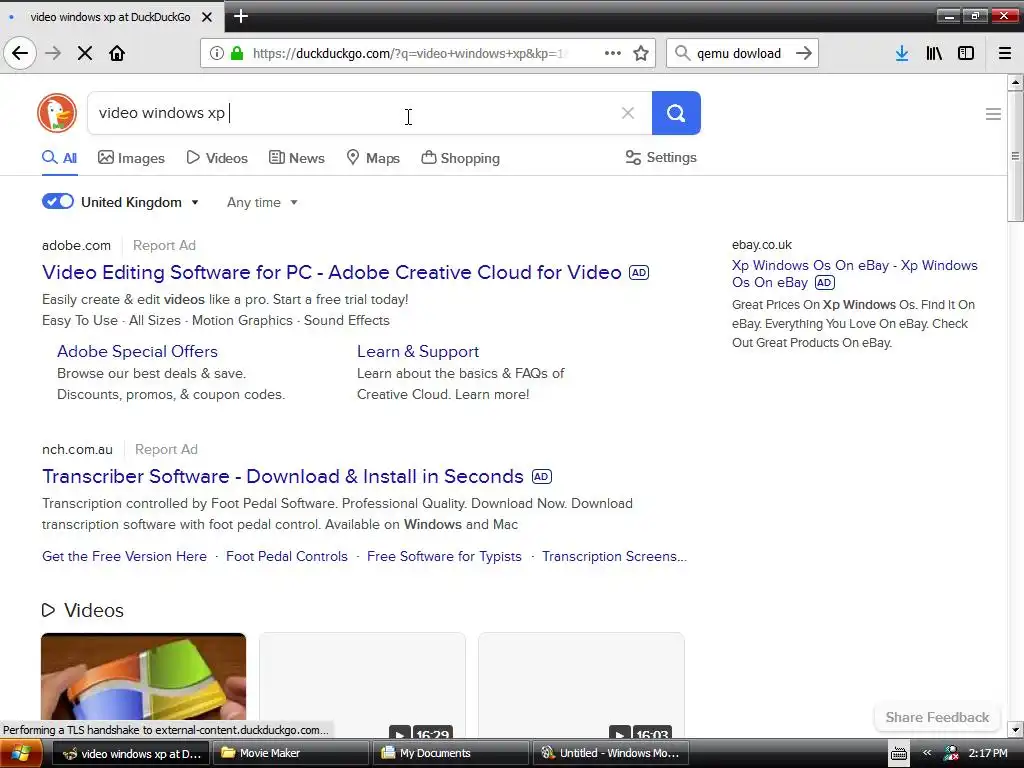The width and height of the screenshot is (1024, 768).
Task: Expand hidden tray icons chevron
Action: [x=927, y=753]
